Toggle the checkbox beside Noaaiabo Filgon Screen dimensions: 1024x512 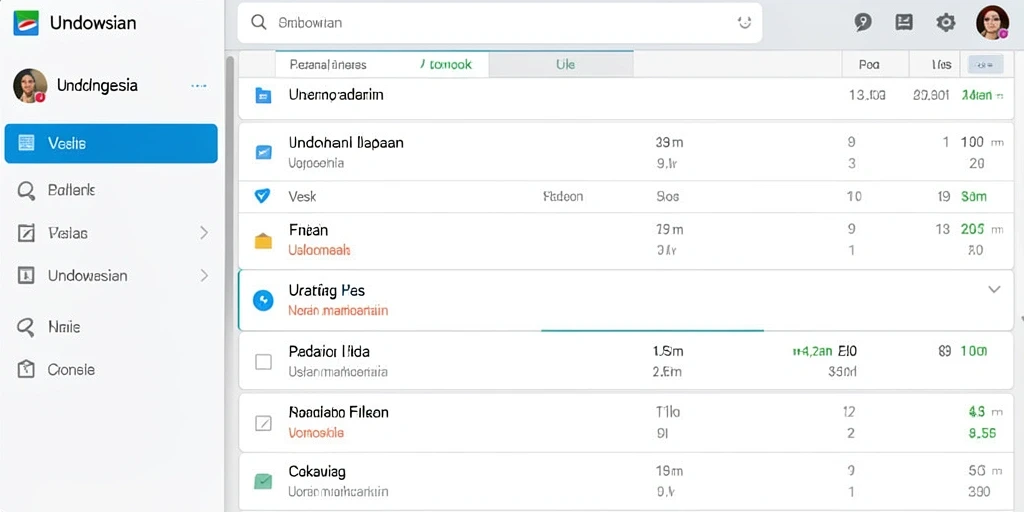263,423
